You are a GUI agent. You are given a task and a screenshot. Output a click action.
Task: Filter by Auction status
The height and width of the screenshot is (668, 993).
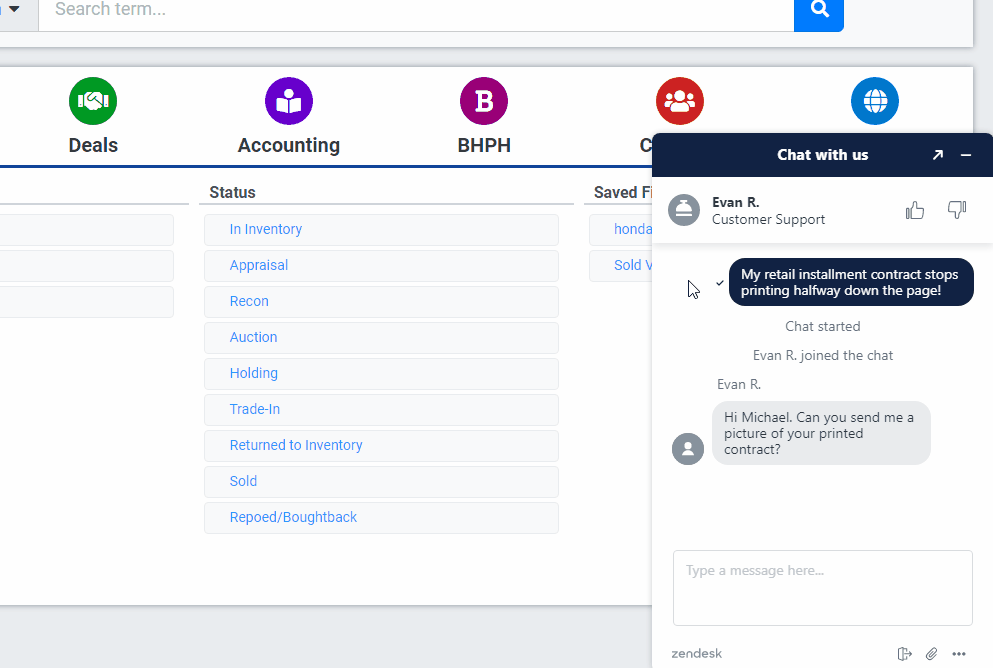pos(381,337)
